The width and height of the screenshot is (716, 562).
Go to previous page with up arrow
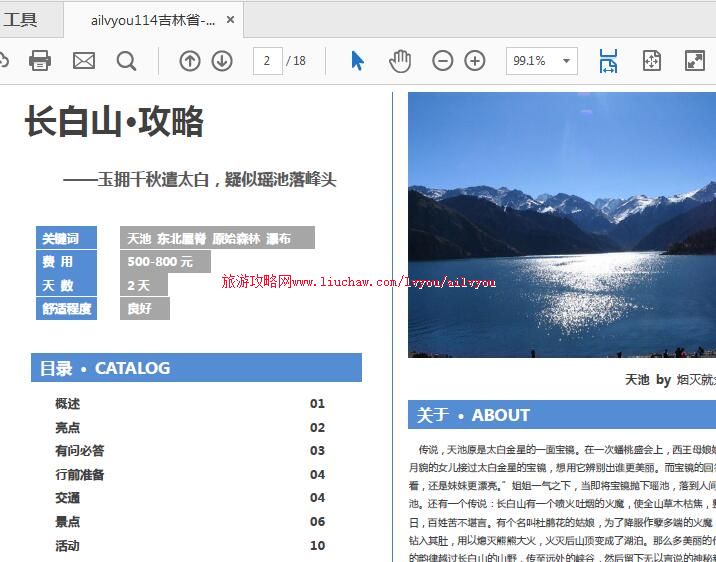190,61
